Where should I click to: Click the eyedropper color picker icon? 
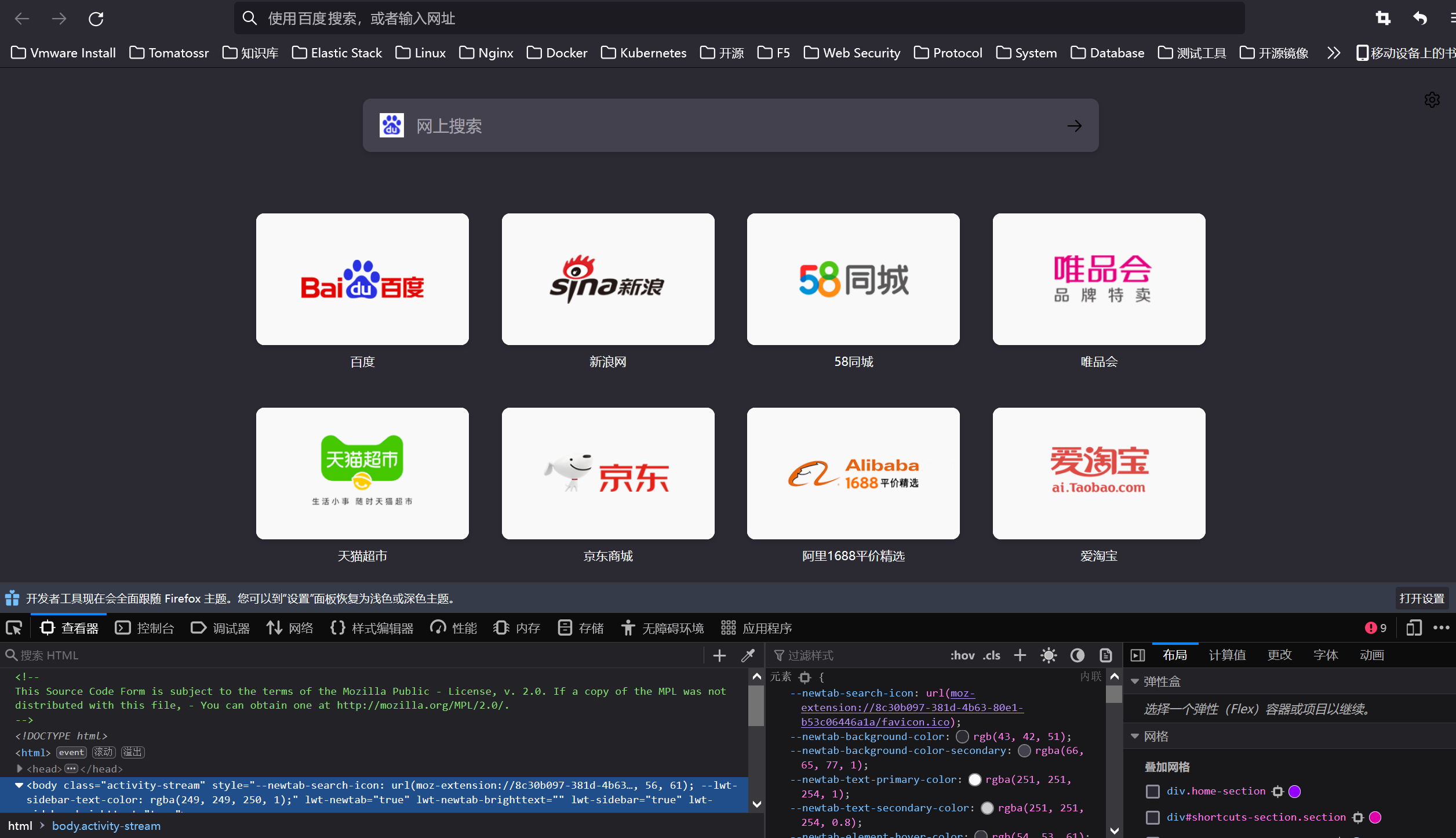click(748, 655)
